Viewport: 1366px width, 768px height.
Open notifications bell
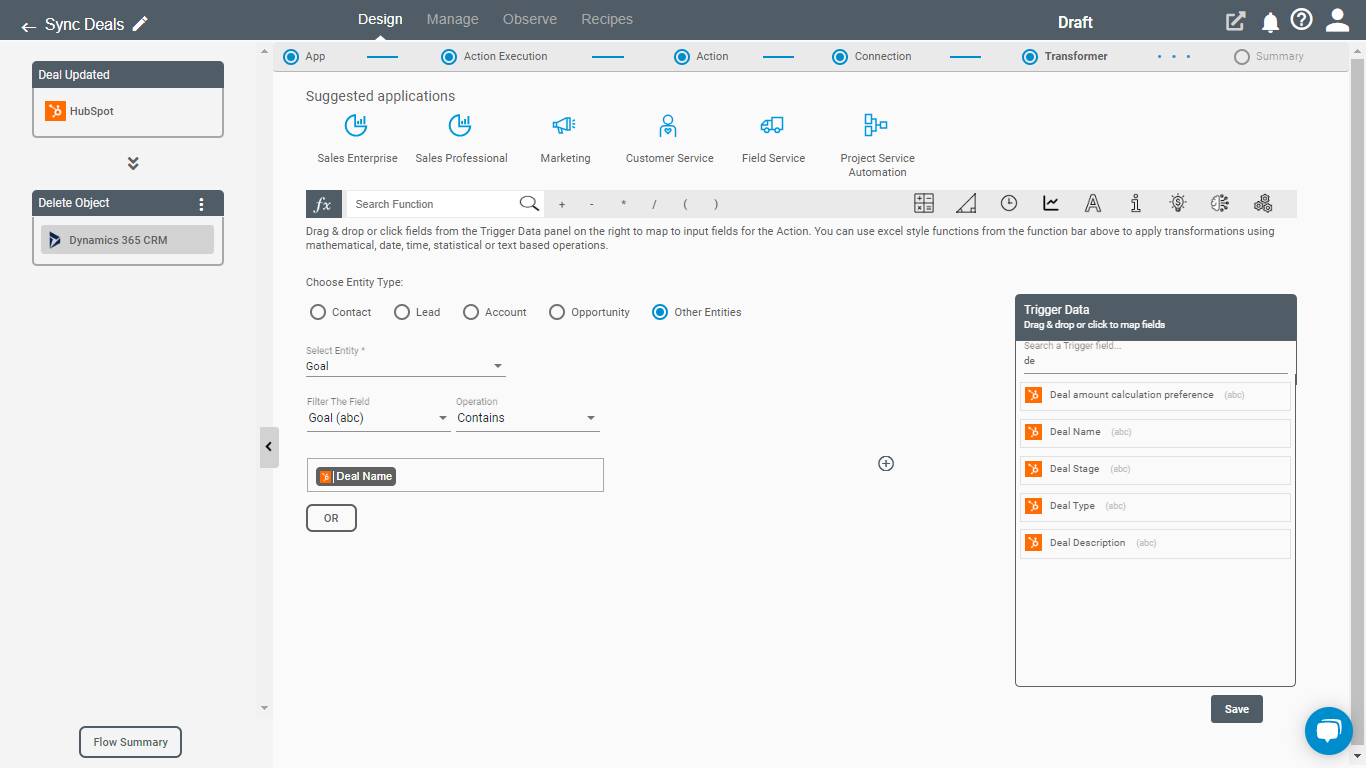coord(1270,22)
